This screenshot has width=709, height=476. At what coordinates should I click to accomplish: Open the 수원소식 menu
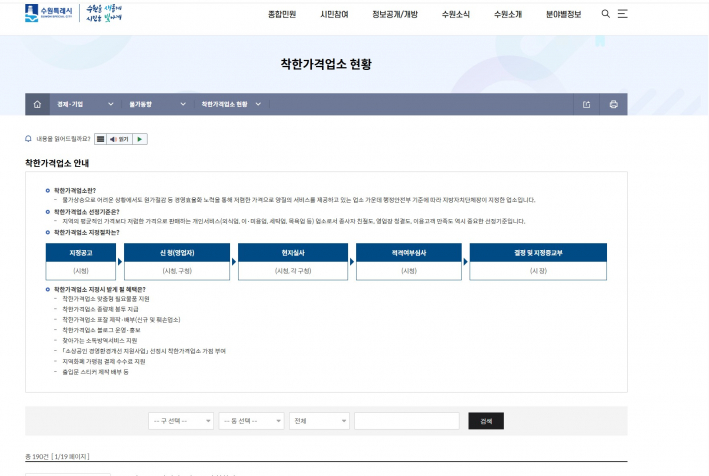pyautogui.click(x=455, y=14)
